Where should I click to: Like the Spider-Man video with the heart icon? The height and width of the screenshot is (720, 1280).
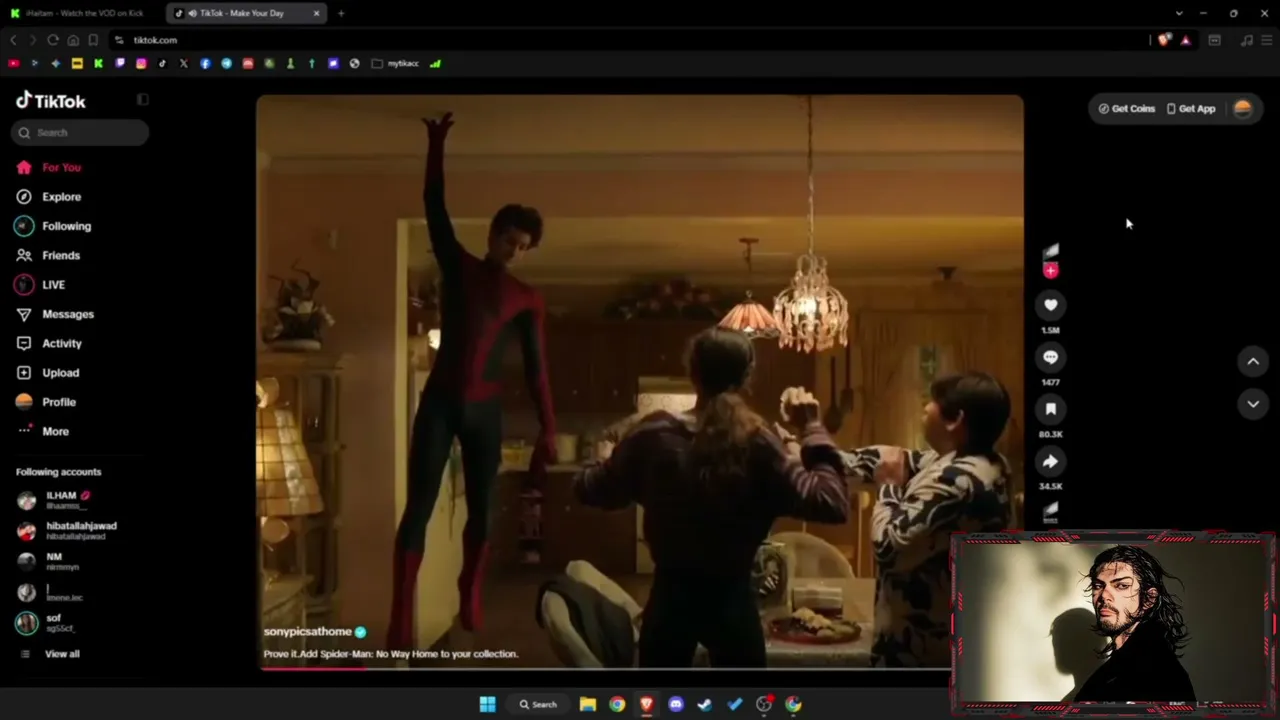[x=1050, y=305]
